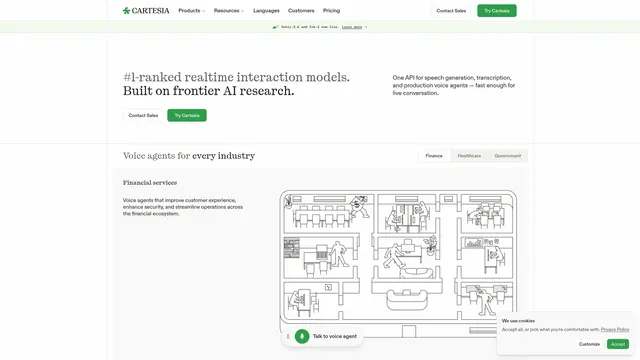This screenshot has width=640, height=360.
Task: Start the green microphone voice agent button
Action: 302,336
